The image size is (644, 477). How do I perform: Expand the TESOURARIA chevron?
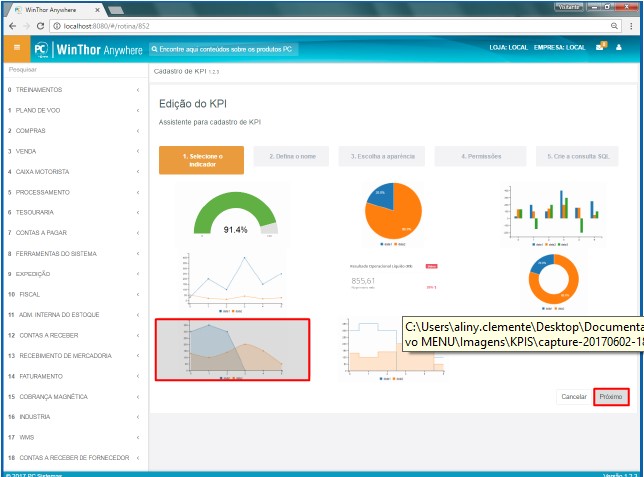click(138, 212)
